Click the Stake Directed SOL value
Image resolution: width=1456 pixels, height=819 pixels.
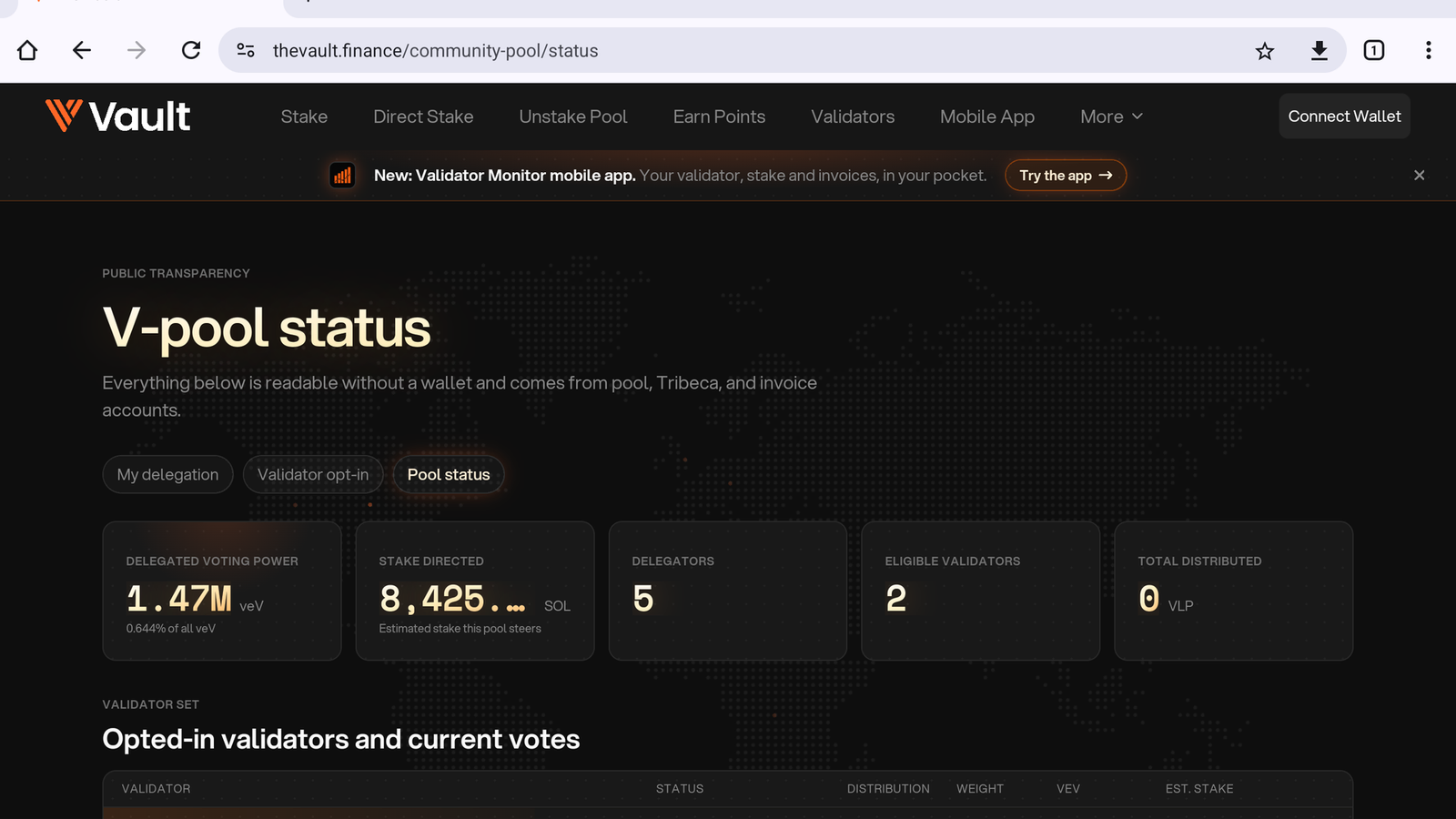(x=452, y=600)
